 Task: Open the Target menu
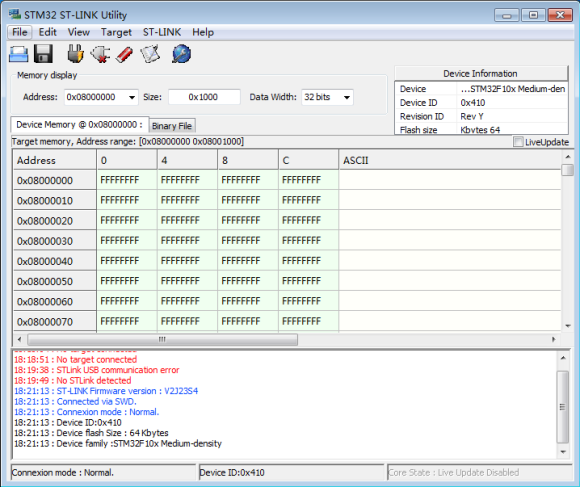point(116,32)
